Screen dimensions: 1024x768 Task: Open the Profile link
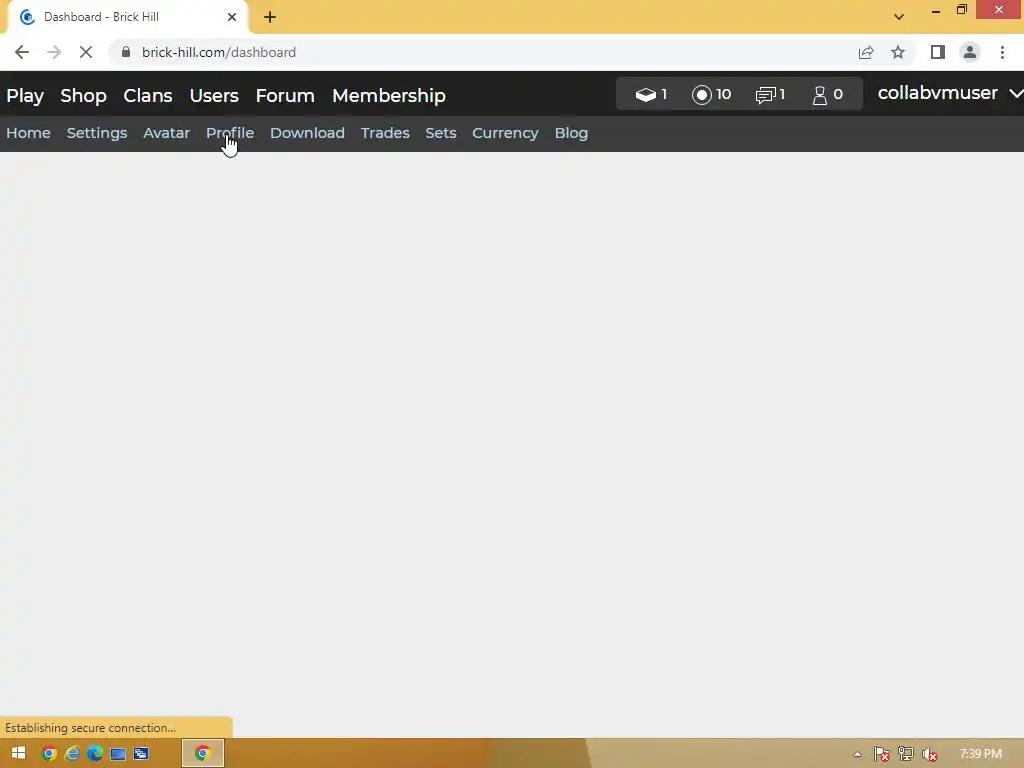click(x=230, y=133)
